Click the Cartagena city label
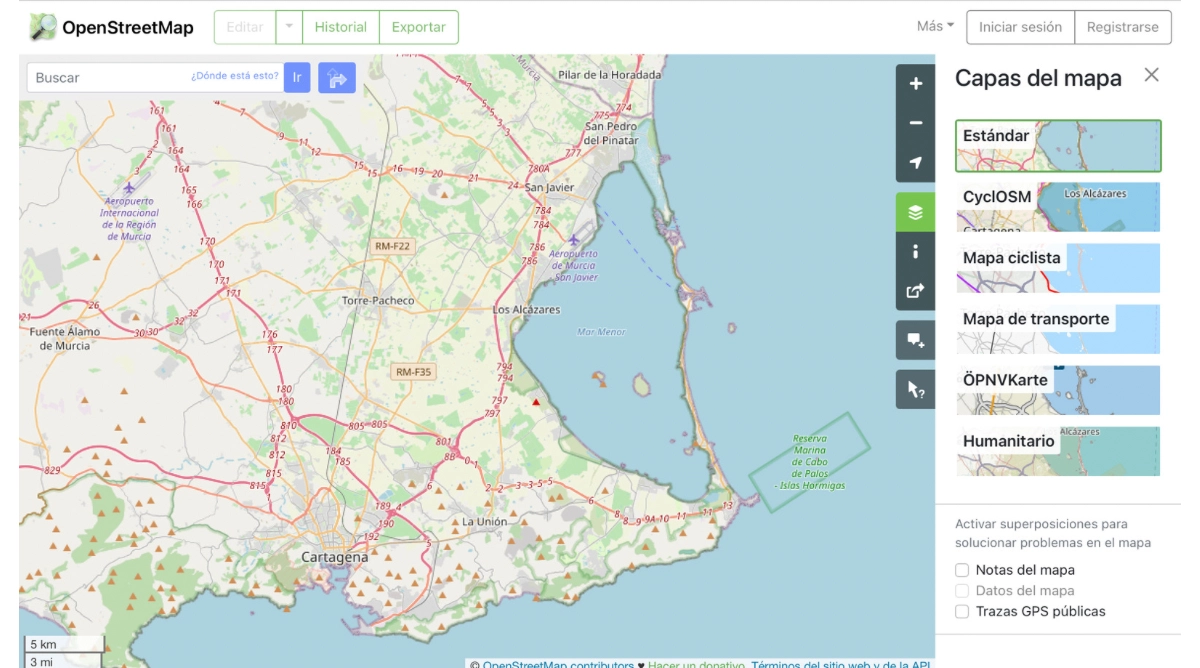This screenshot has width=1200, height=668. click(334, 557)
